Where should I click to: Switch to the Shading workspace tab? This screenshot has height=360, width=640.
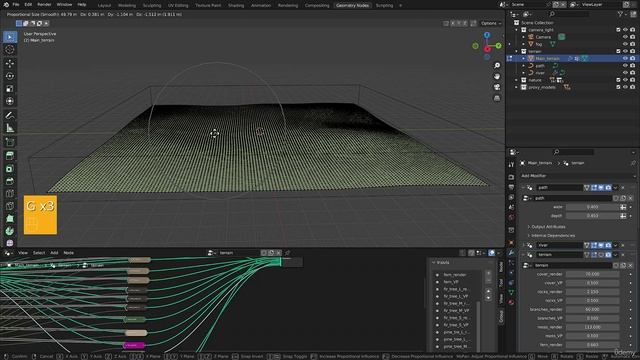236,5
